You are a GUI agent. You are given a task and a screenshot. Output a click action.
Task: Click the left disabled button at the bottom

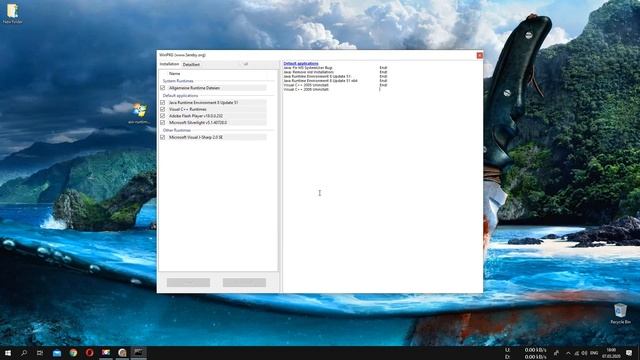pyautogui.click(x=188, y=282)
